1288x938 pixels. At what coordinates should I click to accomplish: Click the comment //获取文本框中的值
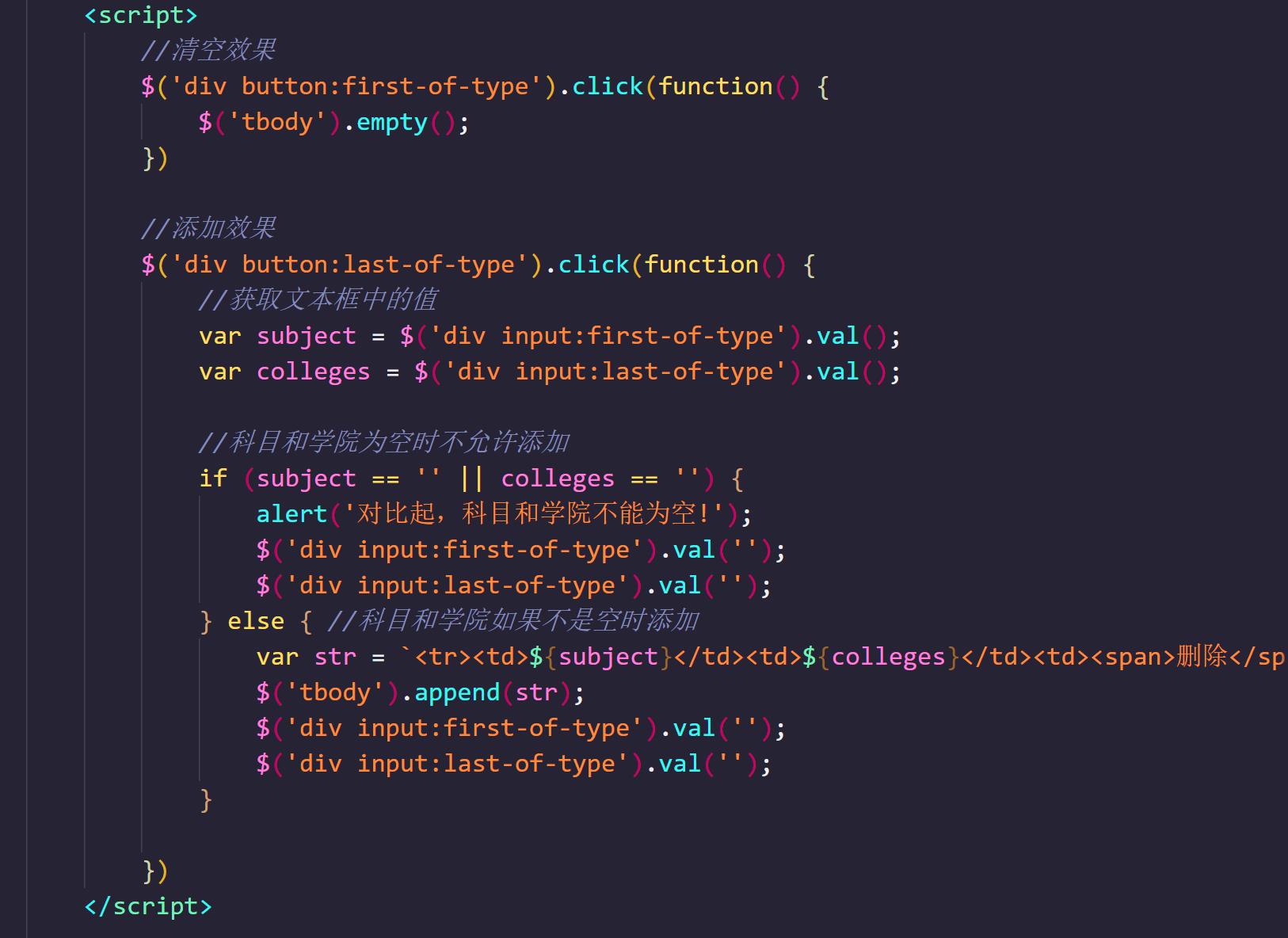click(x=318, y=300)
